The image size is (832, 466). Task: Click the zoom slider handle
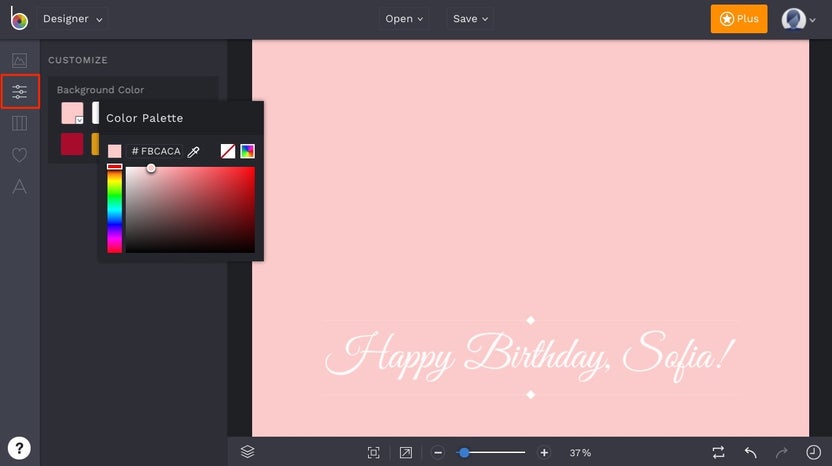point(464,453)
